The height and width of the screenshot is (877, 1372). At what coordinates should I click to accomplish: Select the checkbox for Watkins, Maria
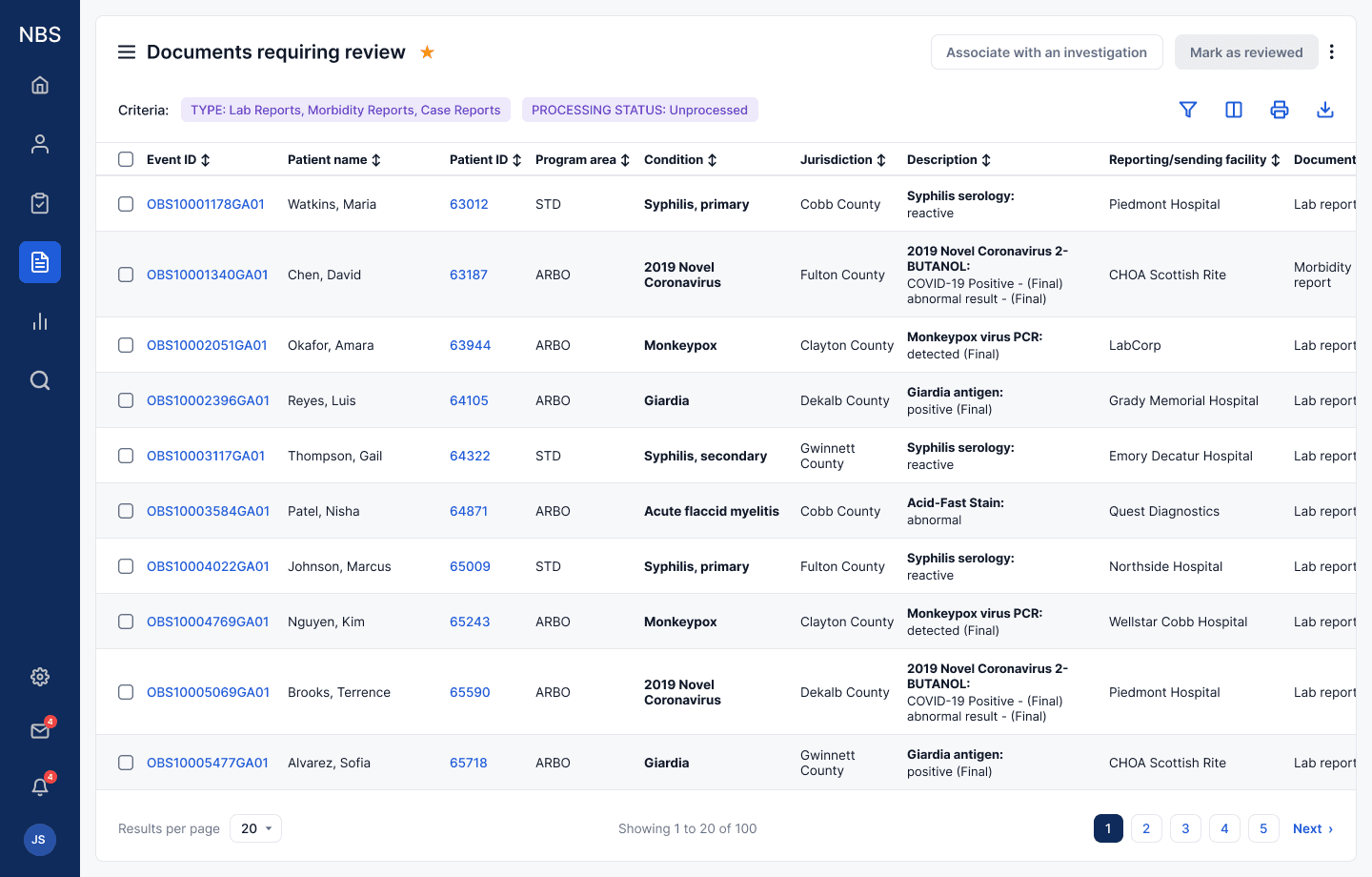click(x=126, y=204)
